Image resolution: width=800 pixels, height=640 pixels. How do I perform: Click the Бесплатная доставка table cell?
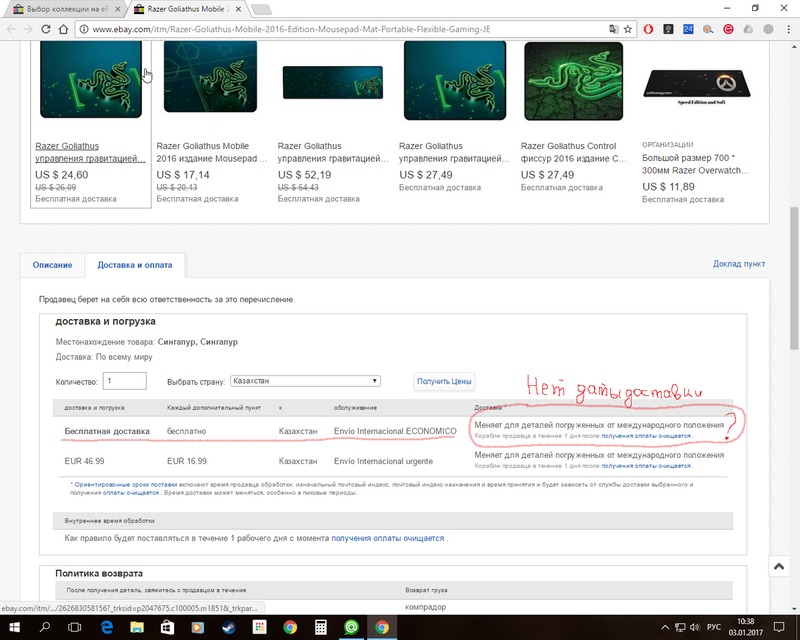[107, 431]
